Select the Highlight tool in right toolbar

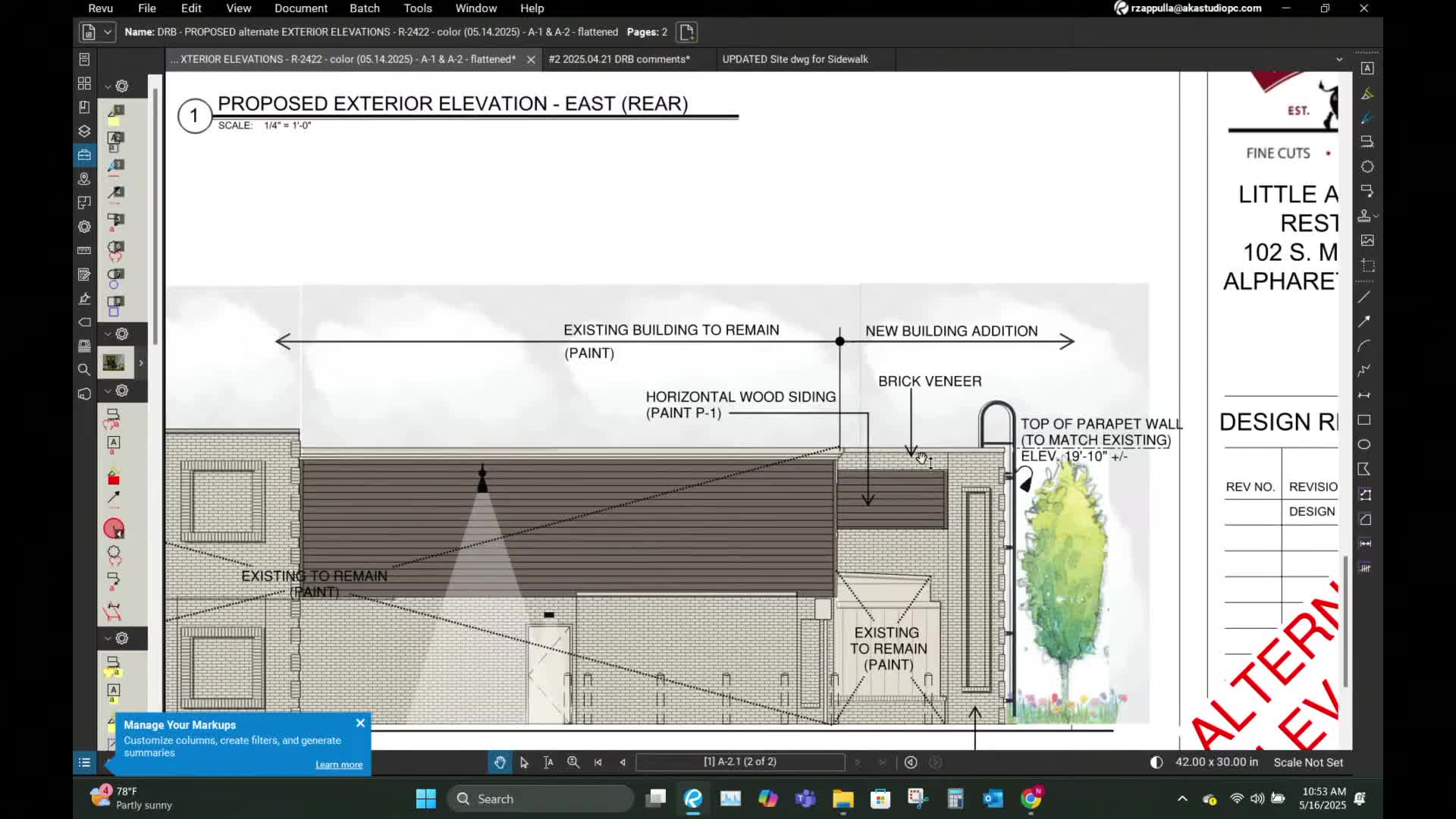[x=1367, y=93]
